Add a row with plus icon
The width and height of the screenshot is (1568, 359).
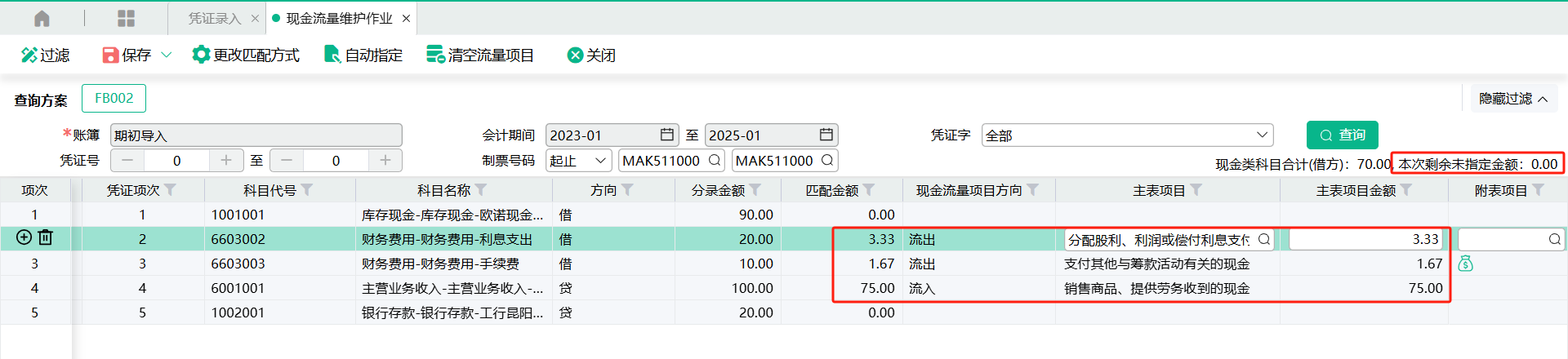point(24,237)
